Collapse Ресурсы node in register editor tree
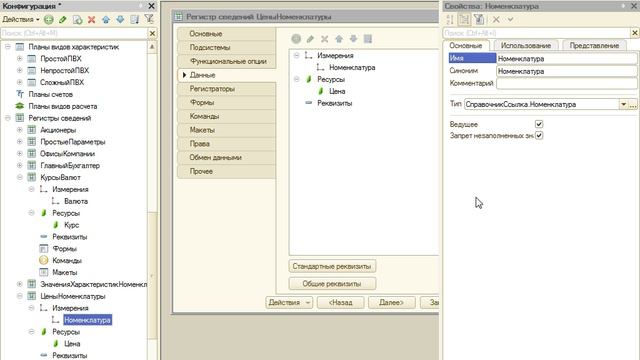The height and width of the screenshot is (360, 640). [297, 79]
